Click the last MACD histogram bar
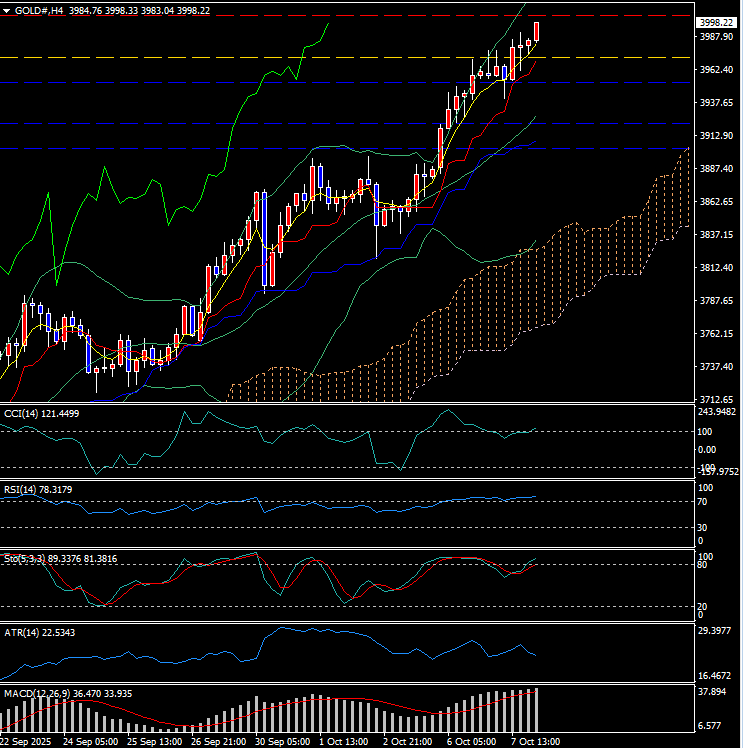 pos(538,709)
